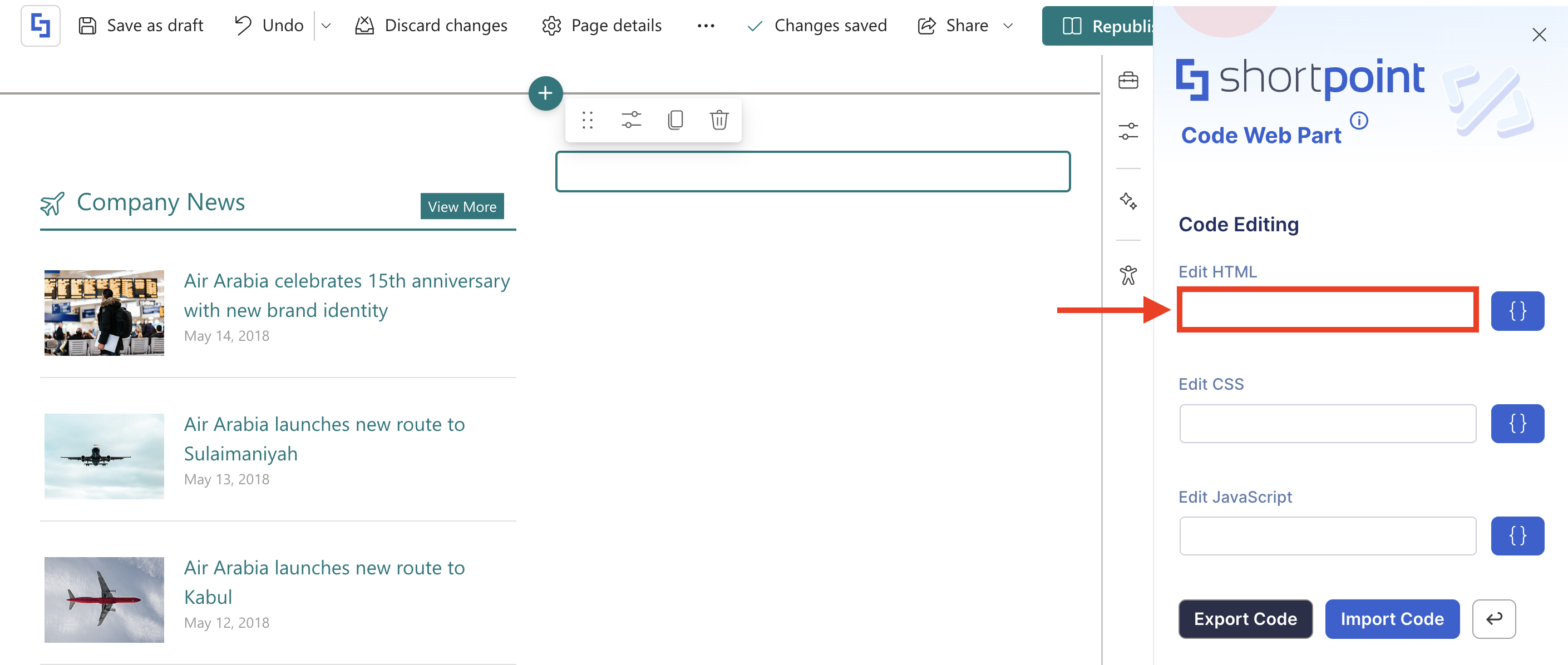
Task: Expand the Undo dropdown arrow
Action: pos(326,26)
